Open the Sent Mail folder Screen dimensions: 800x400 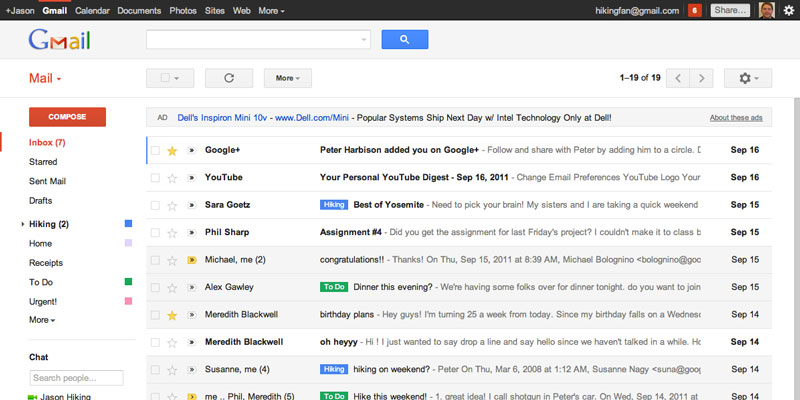[47, 181]
